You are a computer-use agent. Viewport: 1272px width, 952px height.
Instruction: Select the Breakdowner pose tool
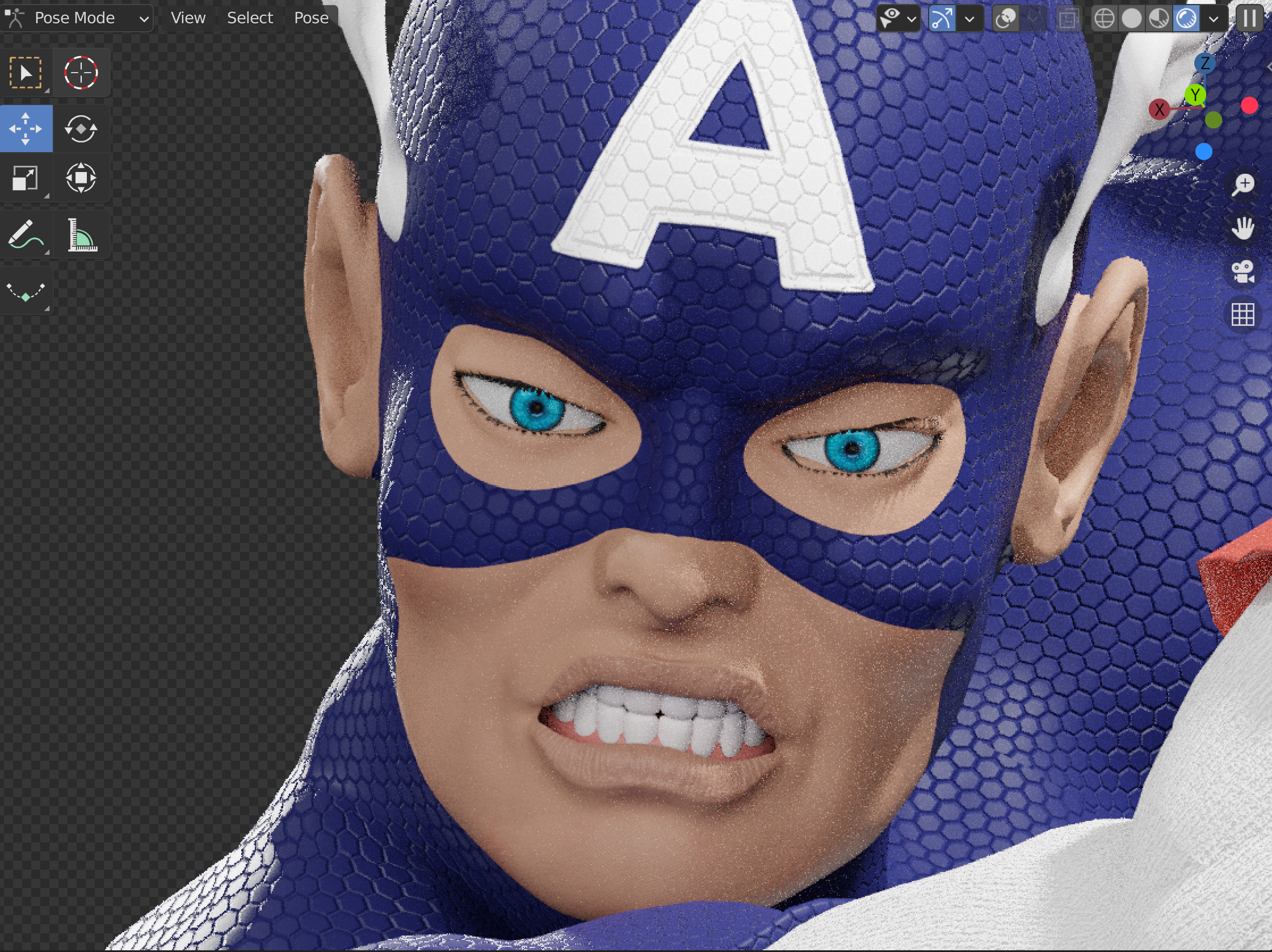(x=26, y=291)
